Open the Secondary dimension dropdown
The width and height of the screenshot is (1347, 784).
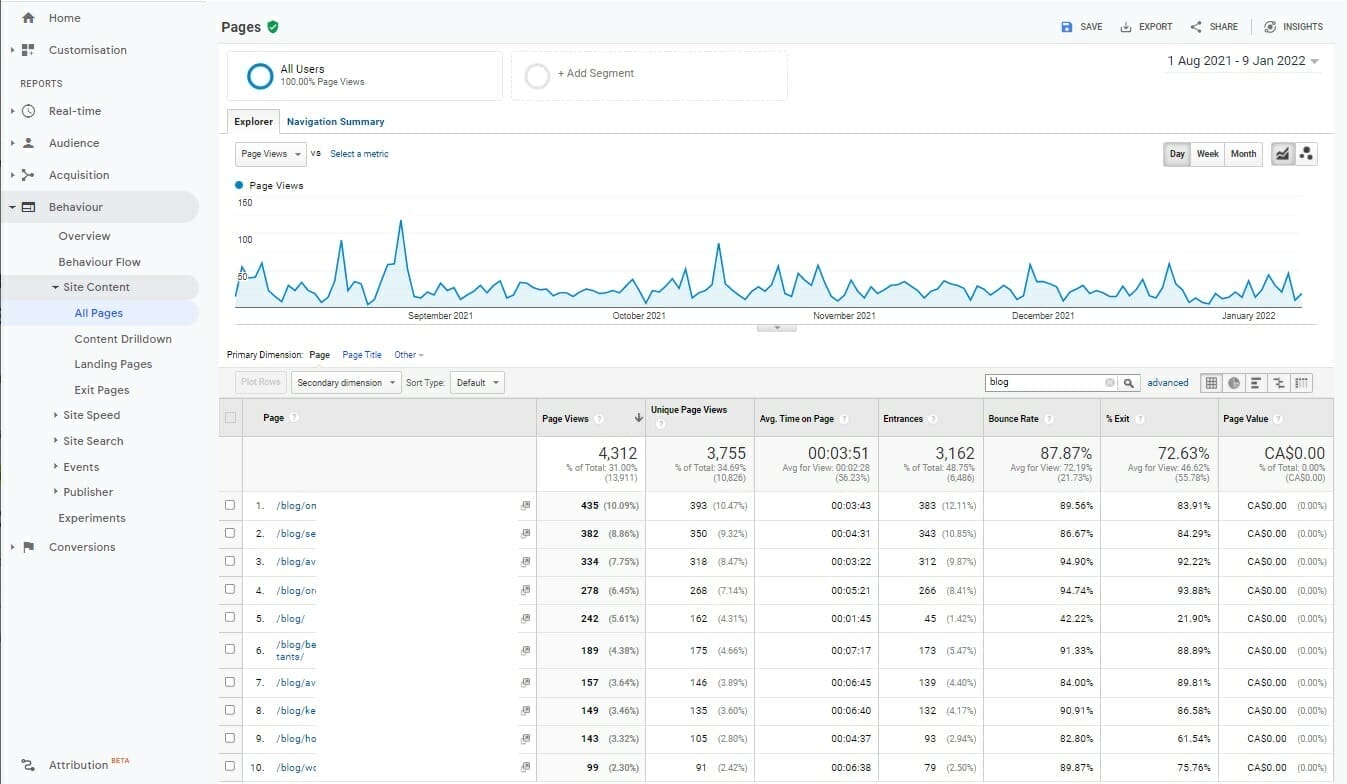coord(345,382)
